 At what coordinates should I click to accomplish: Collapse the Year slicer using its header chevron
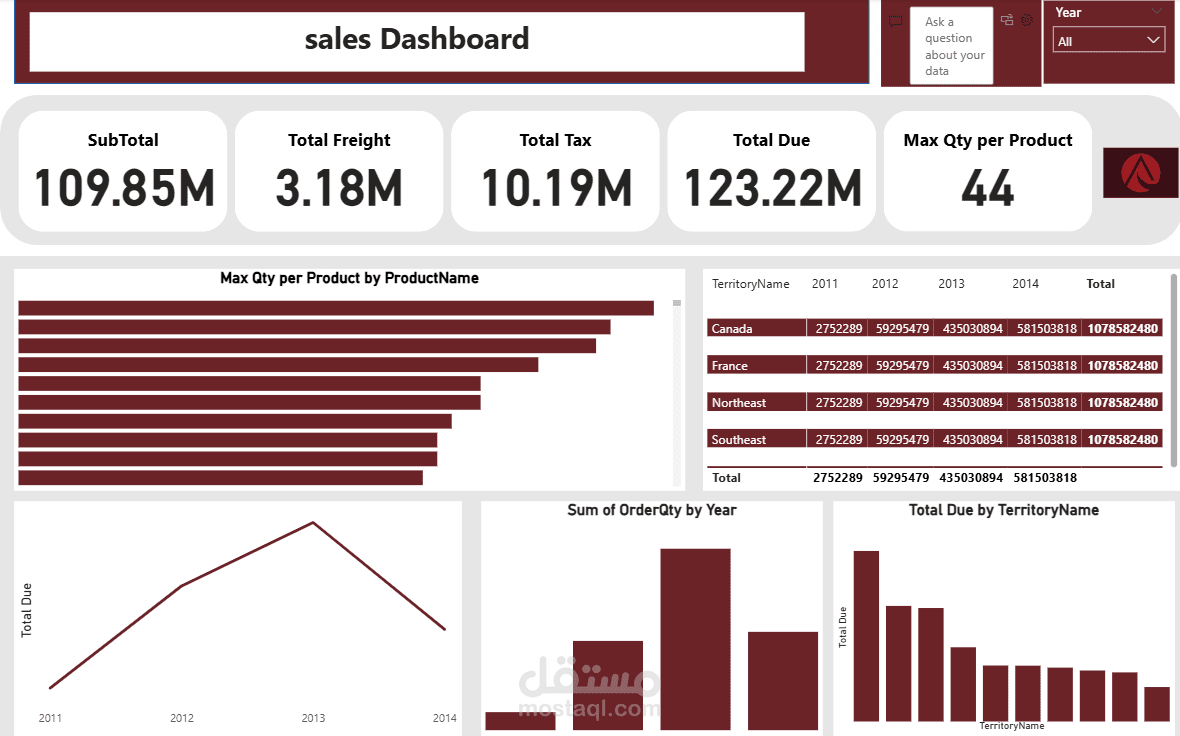tap(1156, 11)
